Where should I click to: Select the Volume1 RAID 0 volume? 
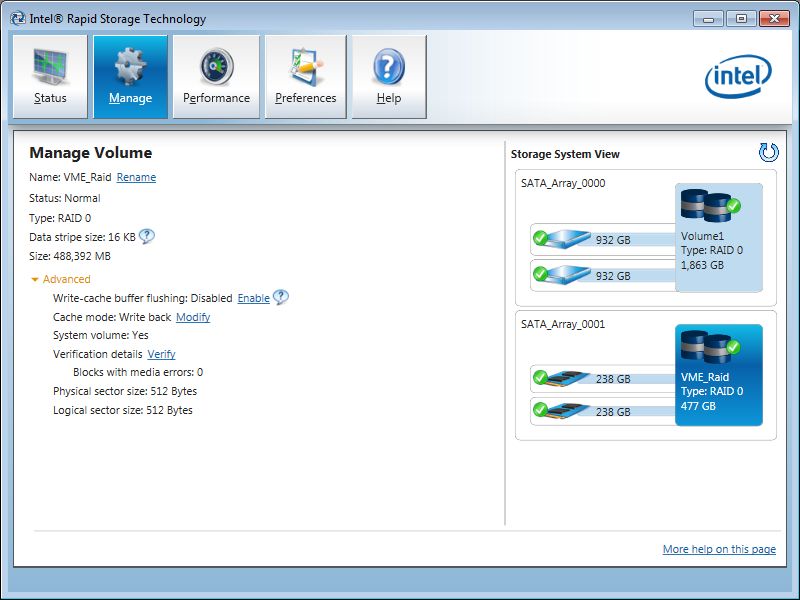719,238
